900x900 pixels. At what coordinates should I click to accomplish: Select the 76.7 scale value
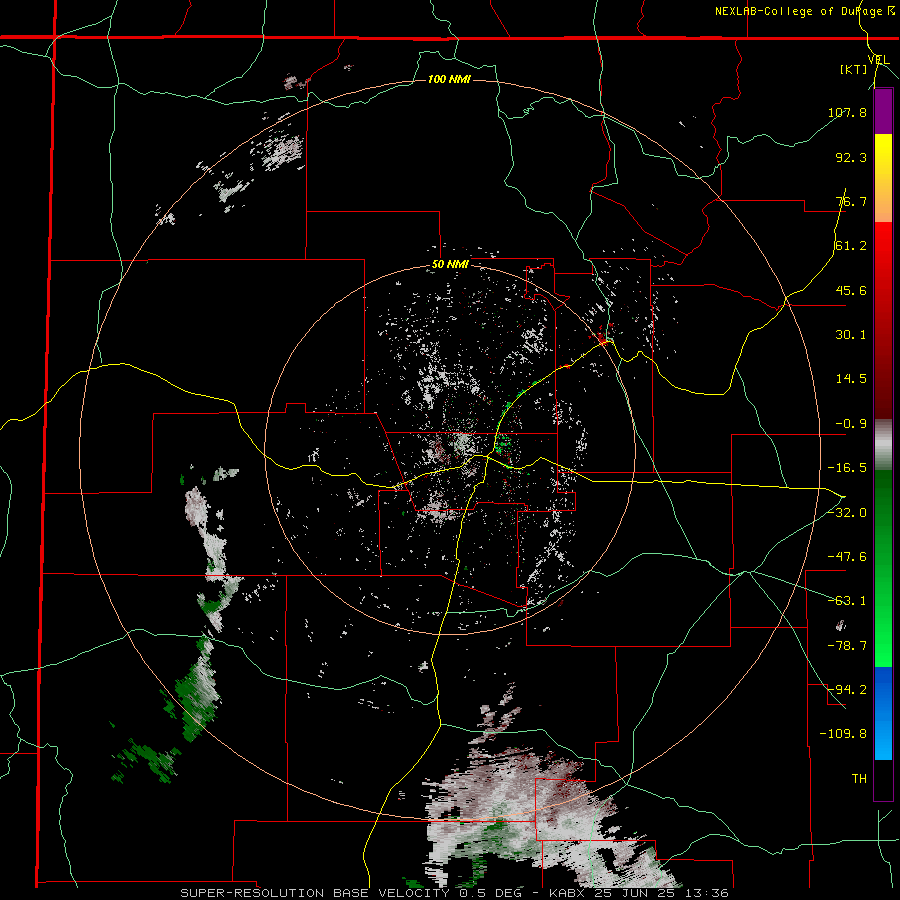tap(851, 201)
